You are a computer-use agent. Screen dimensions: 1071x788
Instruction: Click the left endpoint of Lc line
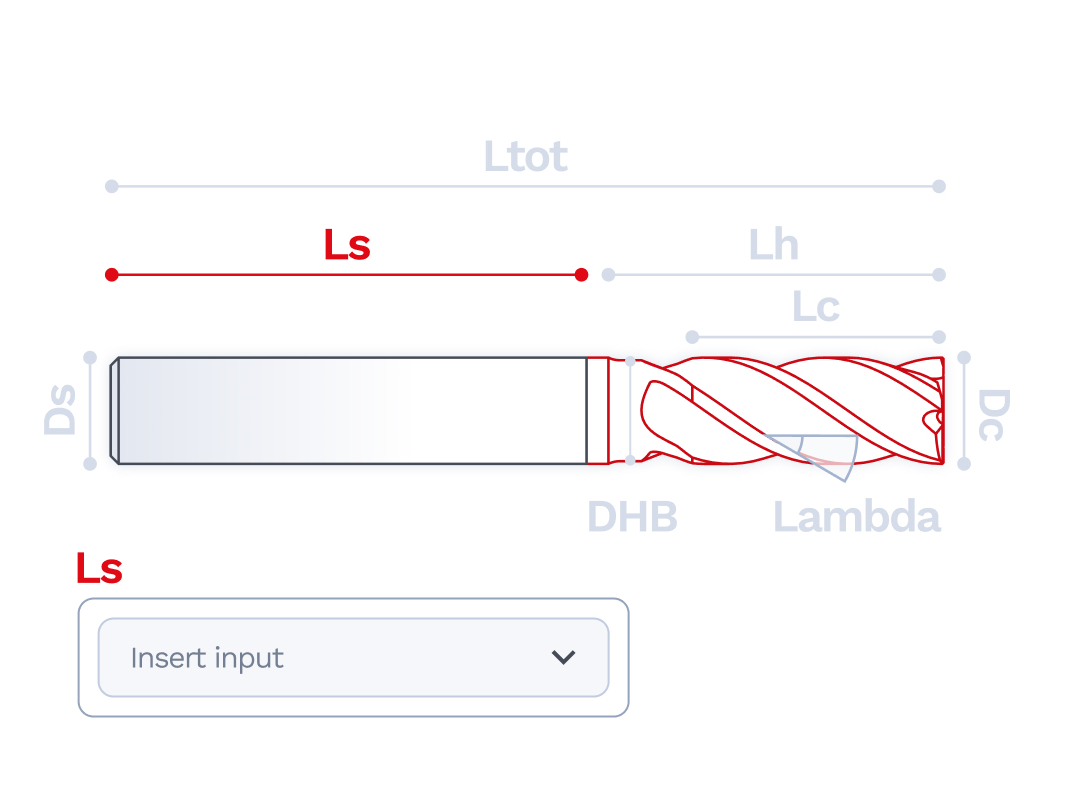pyautogui.click(x=693, y=337)
